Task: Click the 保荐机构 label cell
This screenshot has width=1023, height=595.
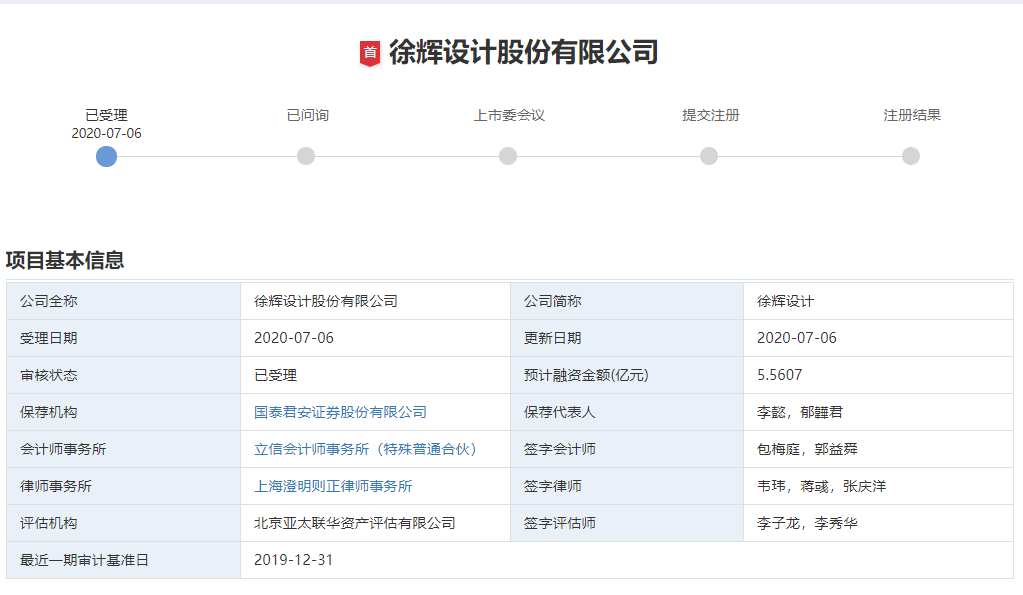Action: click(123, 412)
